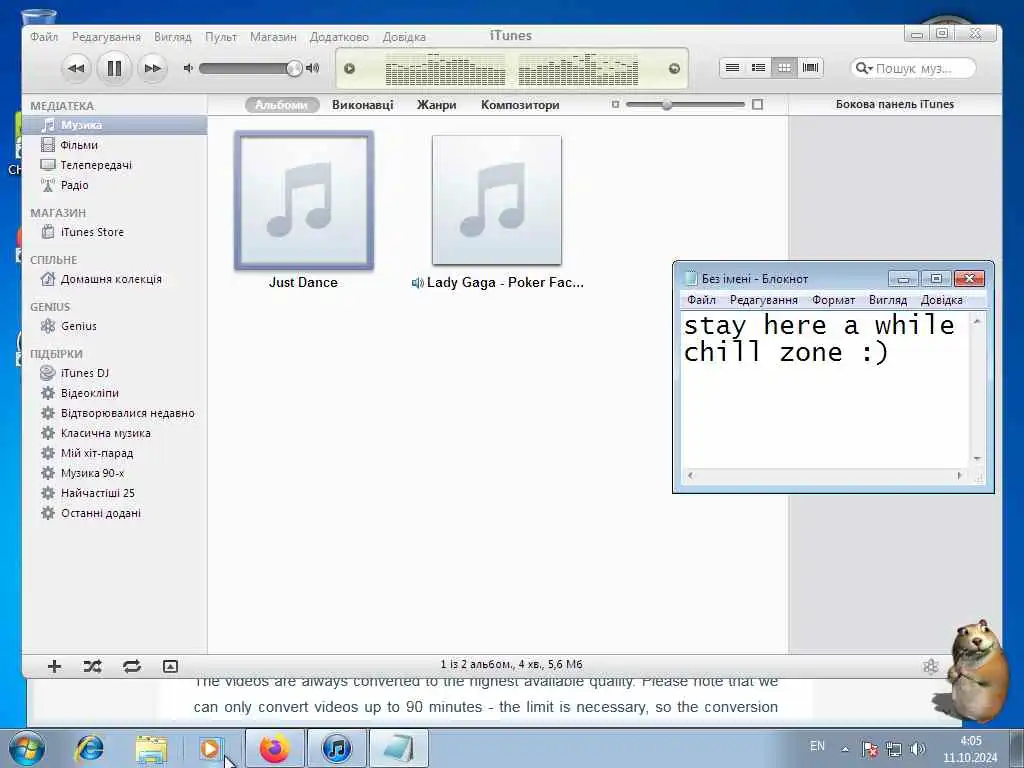The width and height of the screenshot is (1024, 768).
Task: Switch to album list view
Action: (758, 68)
